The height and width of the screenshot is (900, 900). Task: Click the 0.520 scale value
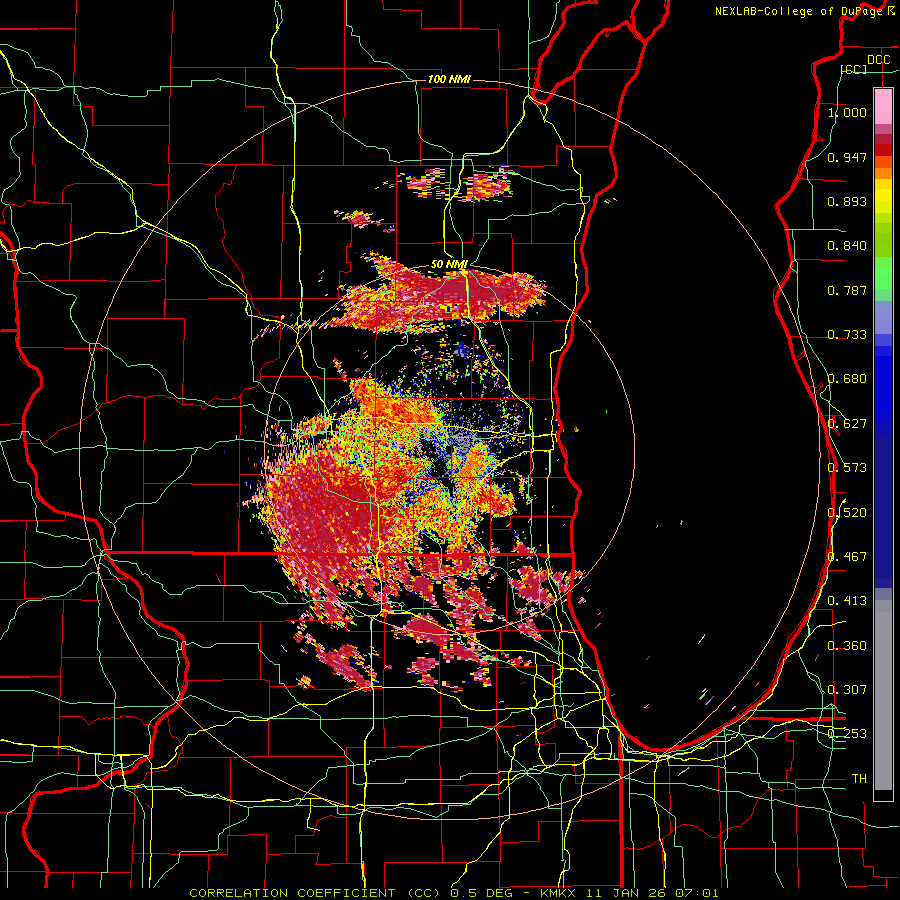pos(847,512)
